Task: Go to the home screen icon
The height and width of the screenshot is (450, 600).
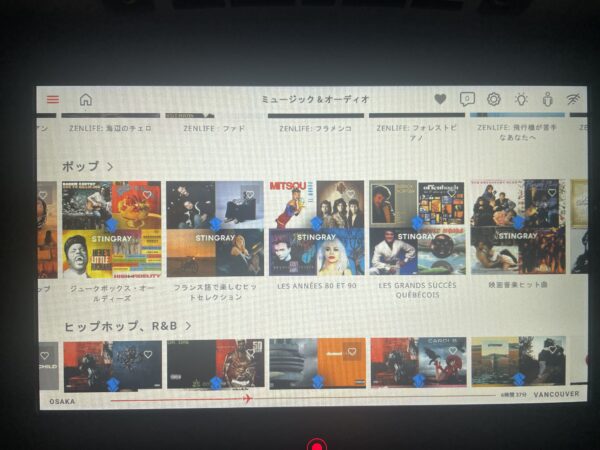Action: pos(86,99)
